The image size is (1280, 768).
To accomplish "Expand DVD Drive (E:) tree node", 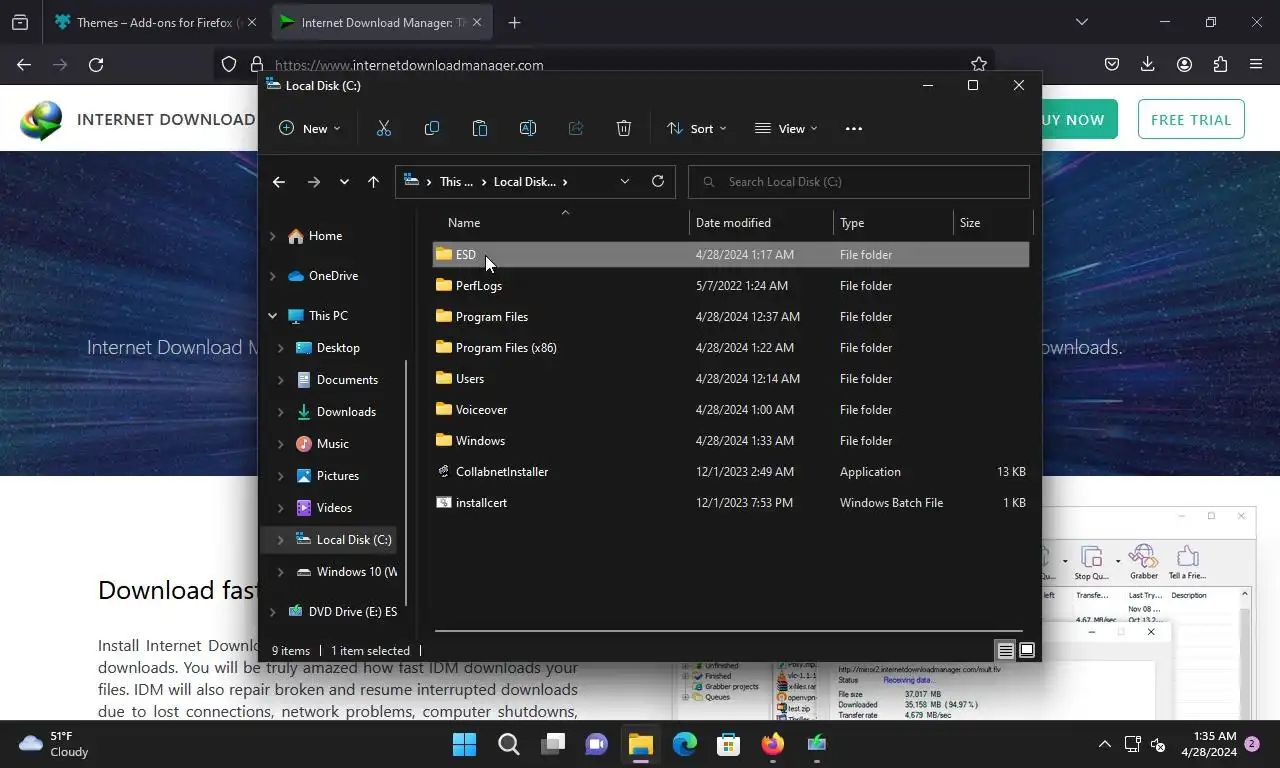I will pos(272,612).
